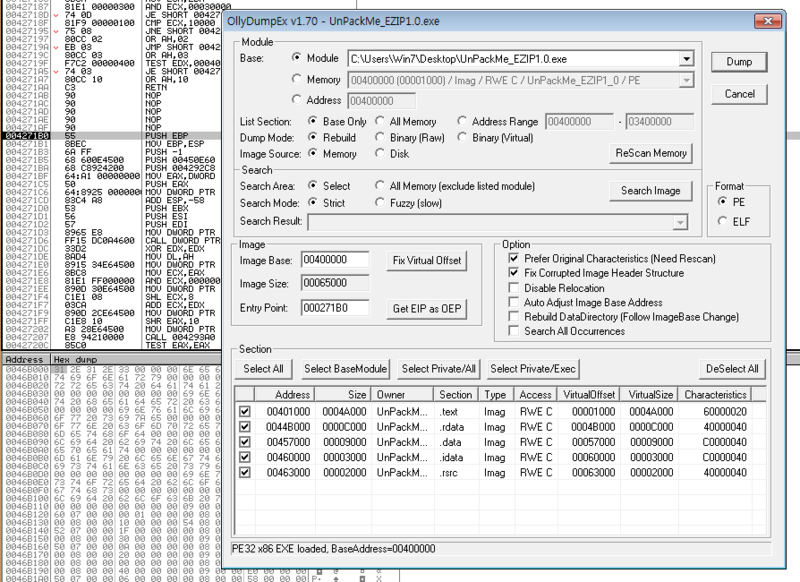
Task: Click the VirtualSize column header
Action: pos(650,395)
